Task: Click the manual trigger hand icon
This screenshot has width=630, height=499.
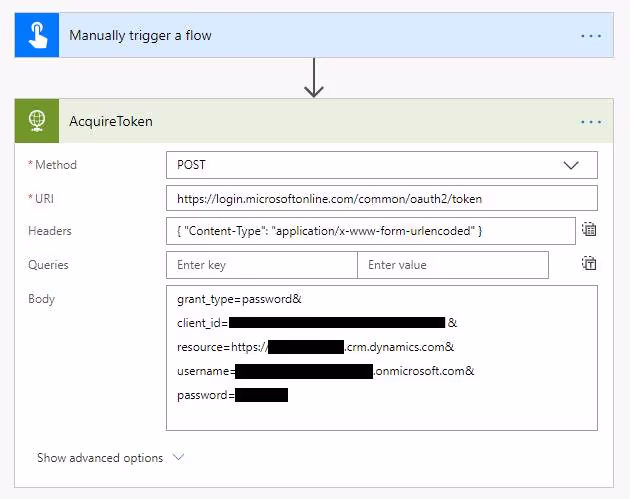Action: [37, 35]
